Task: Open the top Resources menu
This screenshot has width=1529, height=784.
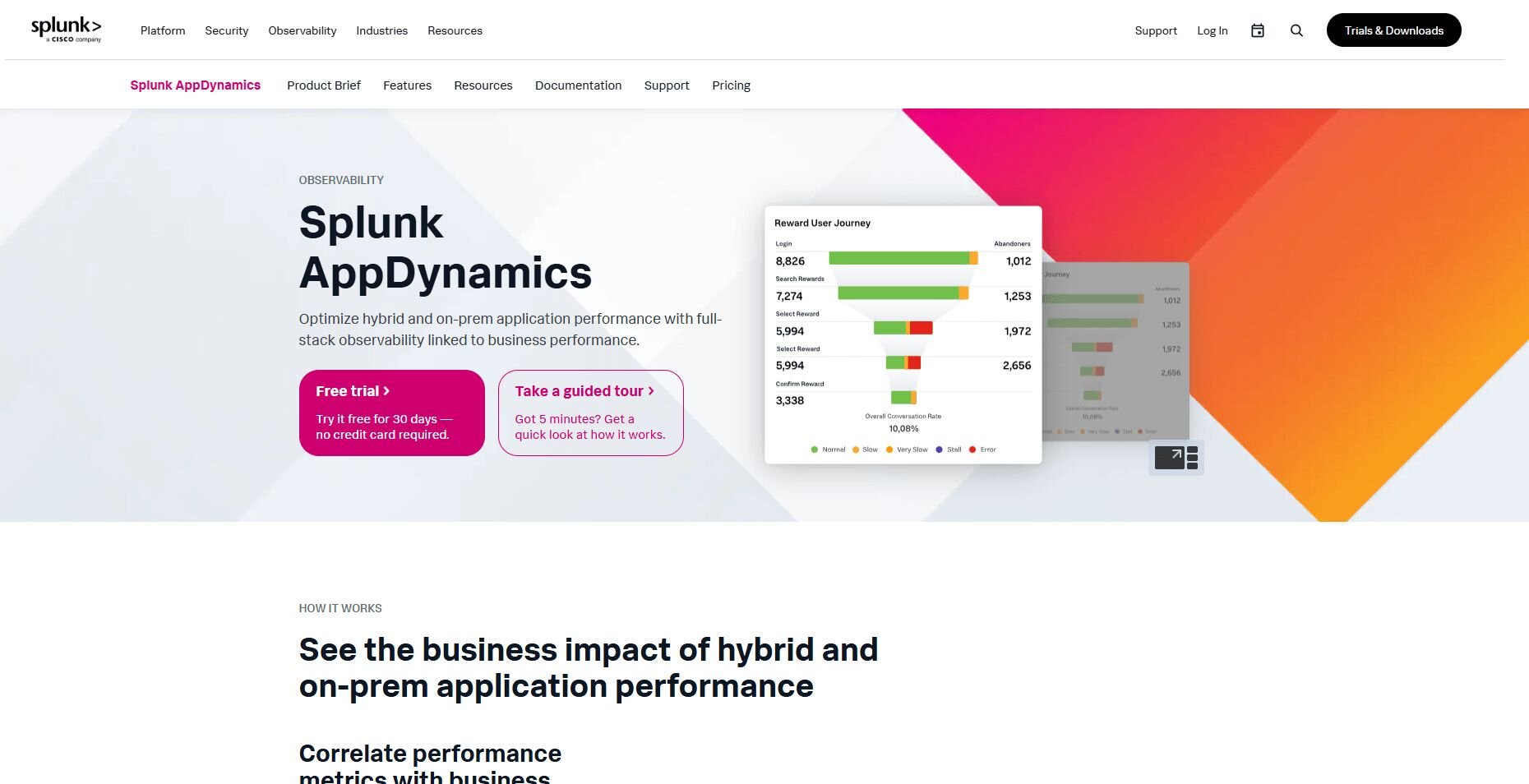Action: coord(455,30)
